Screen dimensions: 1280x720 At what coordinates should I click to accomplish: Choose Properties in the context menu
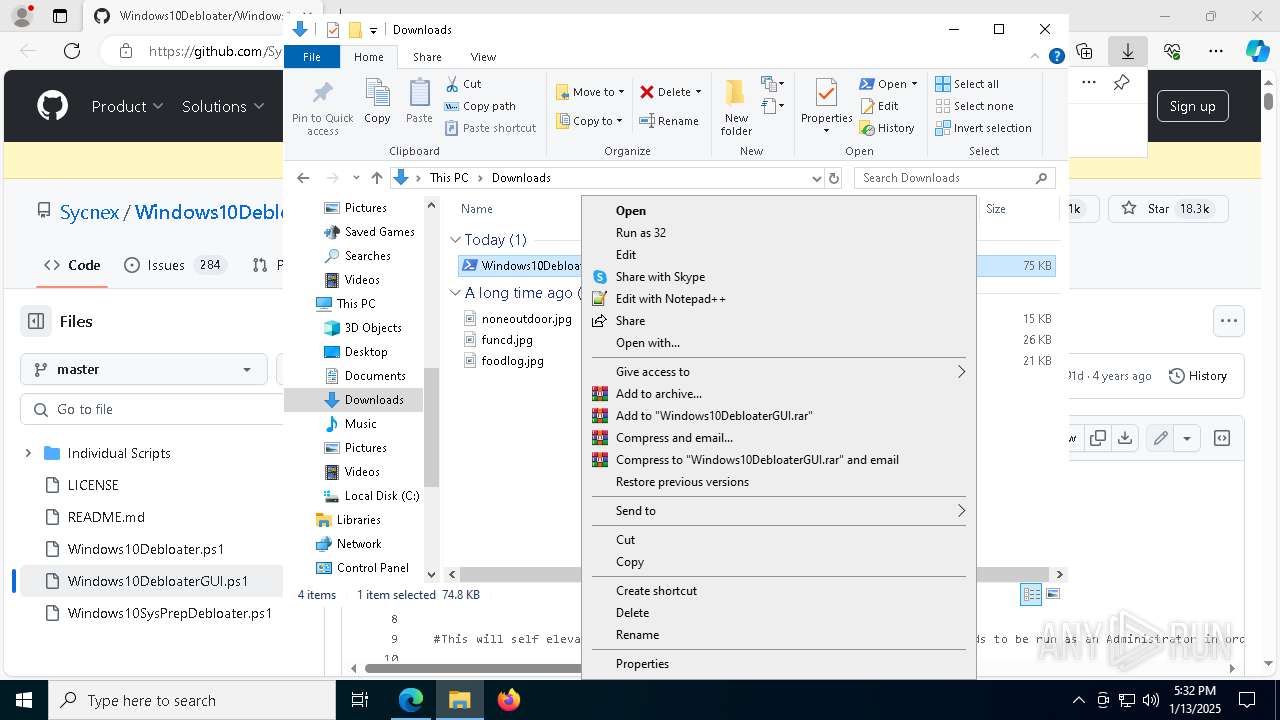777,664
